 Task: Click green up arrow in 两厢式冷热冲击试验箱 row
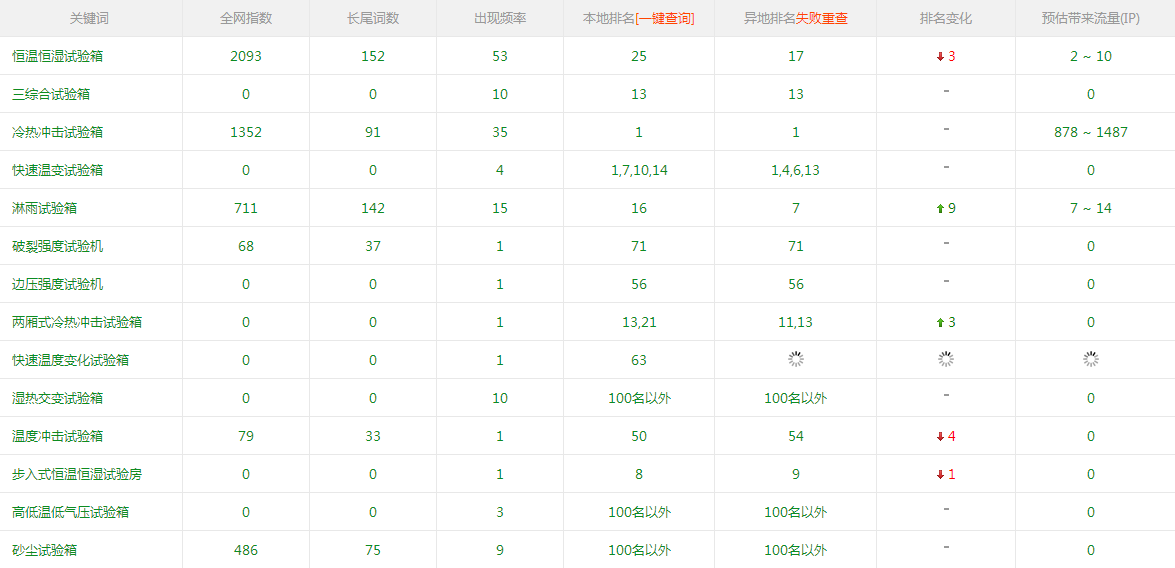(x=940, y=323)
